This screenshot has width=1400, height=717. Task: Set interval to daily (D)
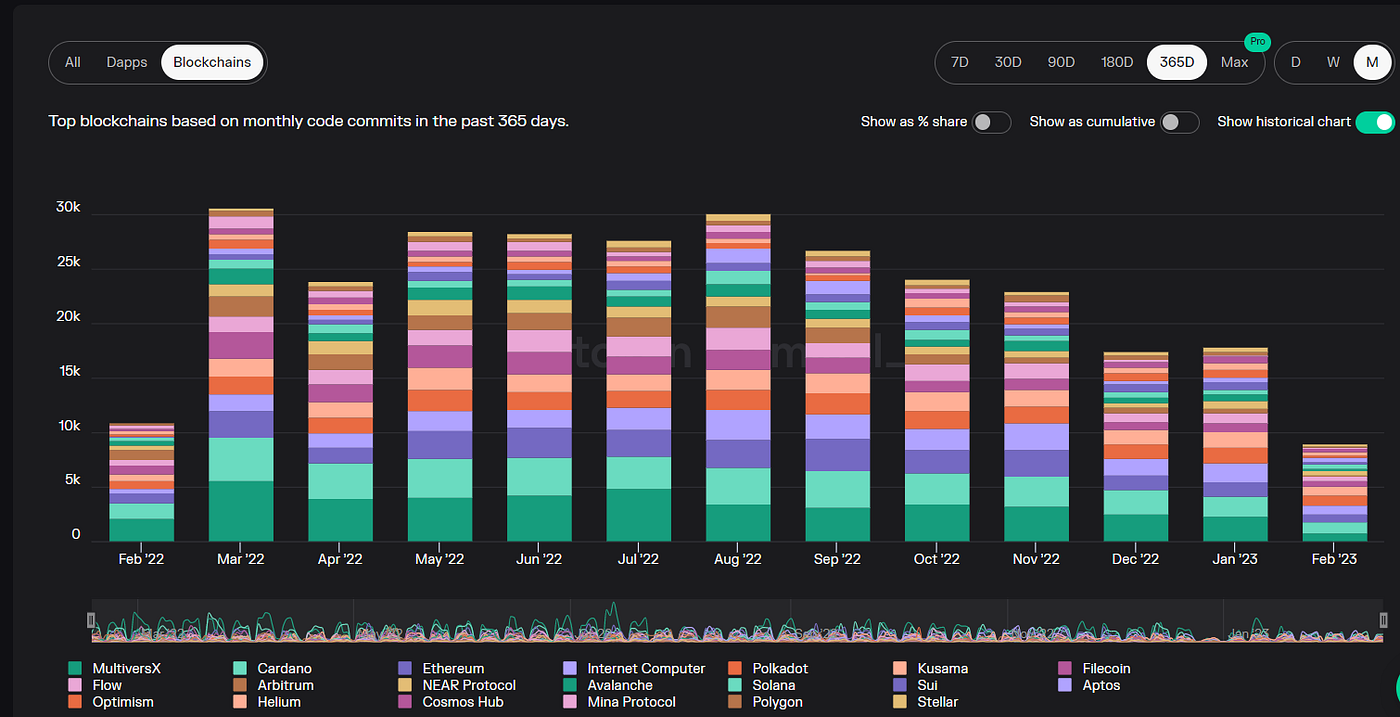[x=1295, y=62]
